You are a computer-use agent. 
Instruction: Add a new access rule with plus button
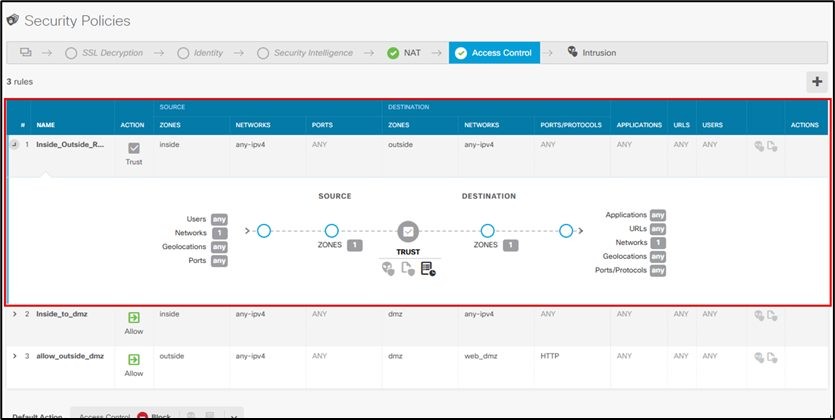(818, 82)
